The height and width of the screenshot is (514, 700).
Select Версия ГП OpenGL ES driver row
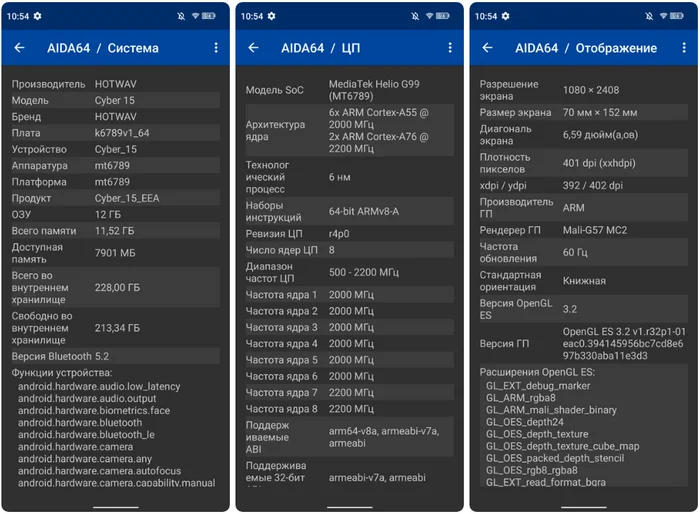(x=583, y=344)
